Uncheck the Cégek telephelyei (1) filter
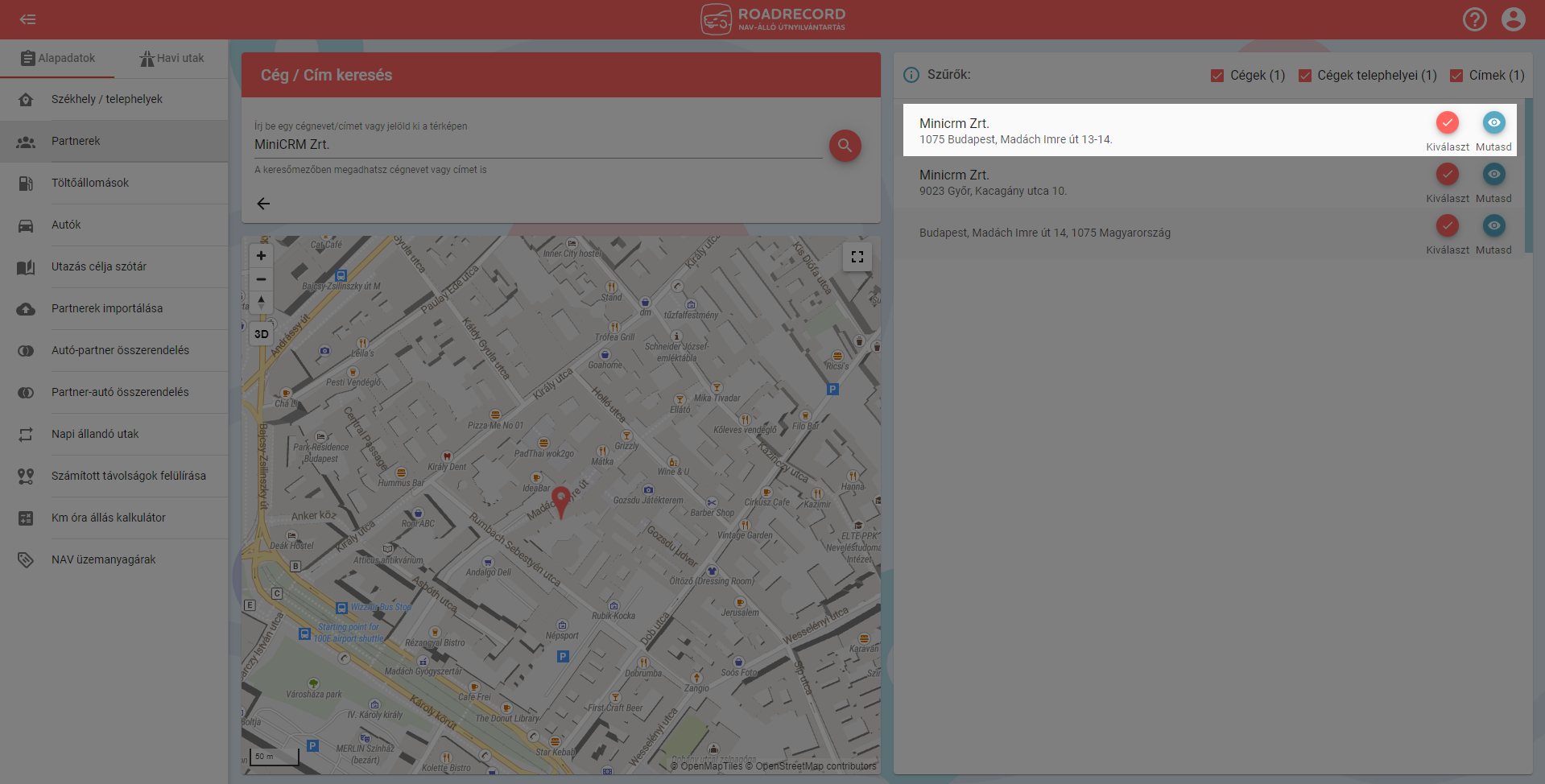The width and height of the screenshot is (1545, 784). (1304, 75)
